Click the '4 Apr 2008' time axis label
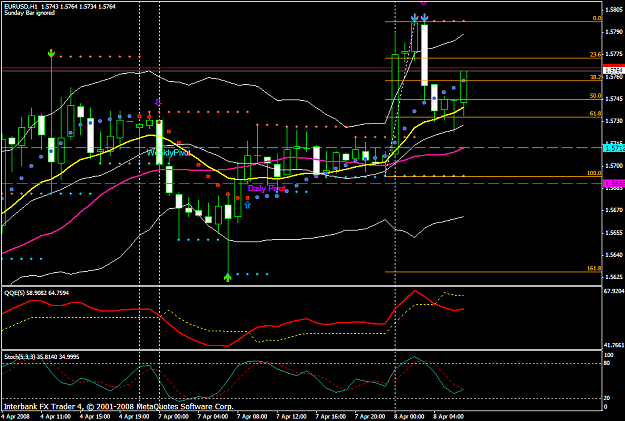 (x=15, y=416)
